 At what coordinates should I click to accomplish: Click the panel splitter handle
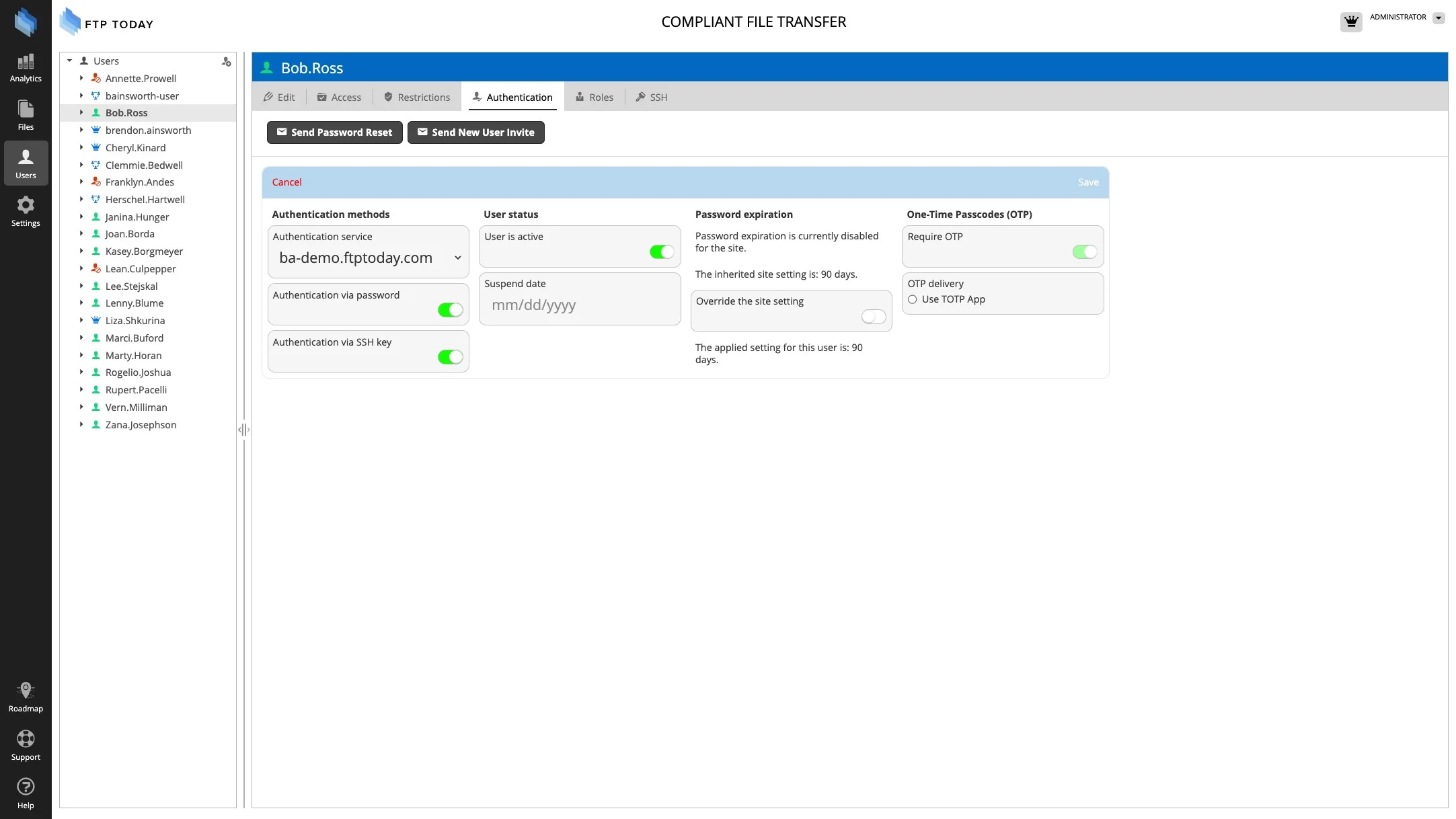[243, 430]
